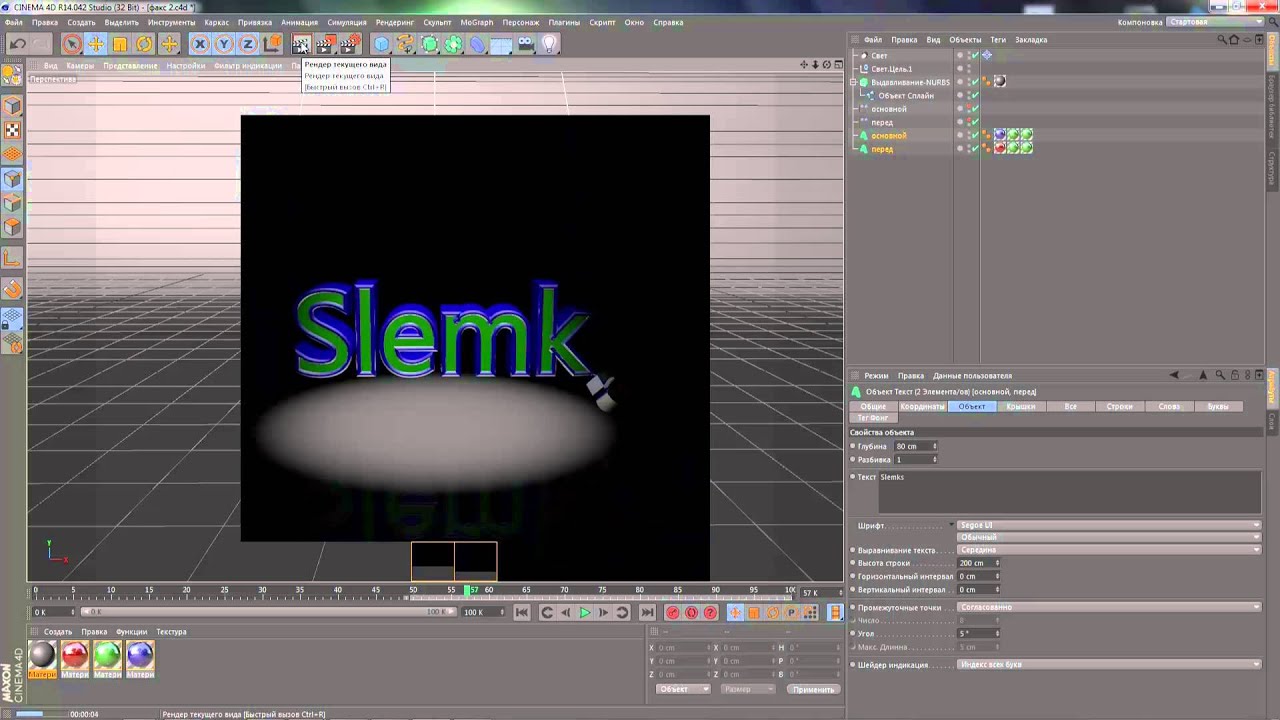The width and height of the screenshot is (1280, 720).
Task: Click the Undo arrow icon
Action: click(17, 44)
